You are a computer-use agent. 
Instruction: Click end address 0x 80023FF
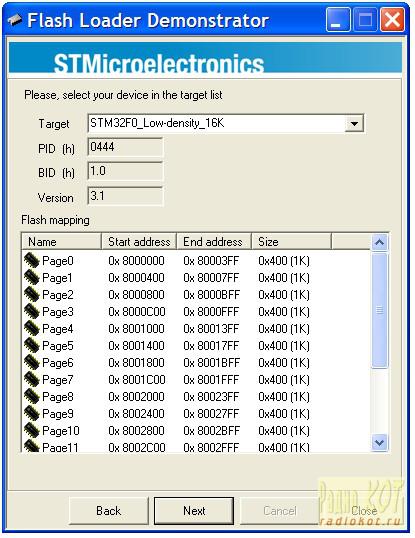pyautogui.click(x=211, y=397)
